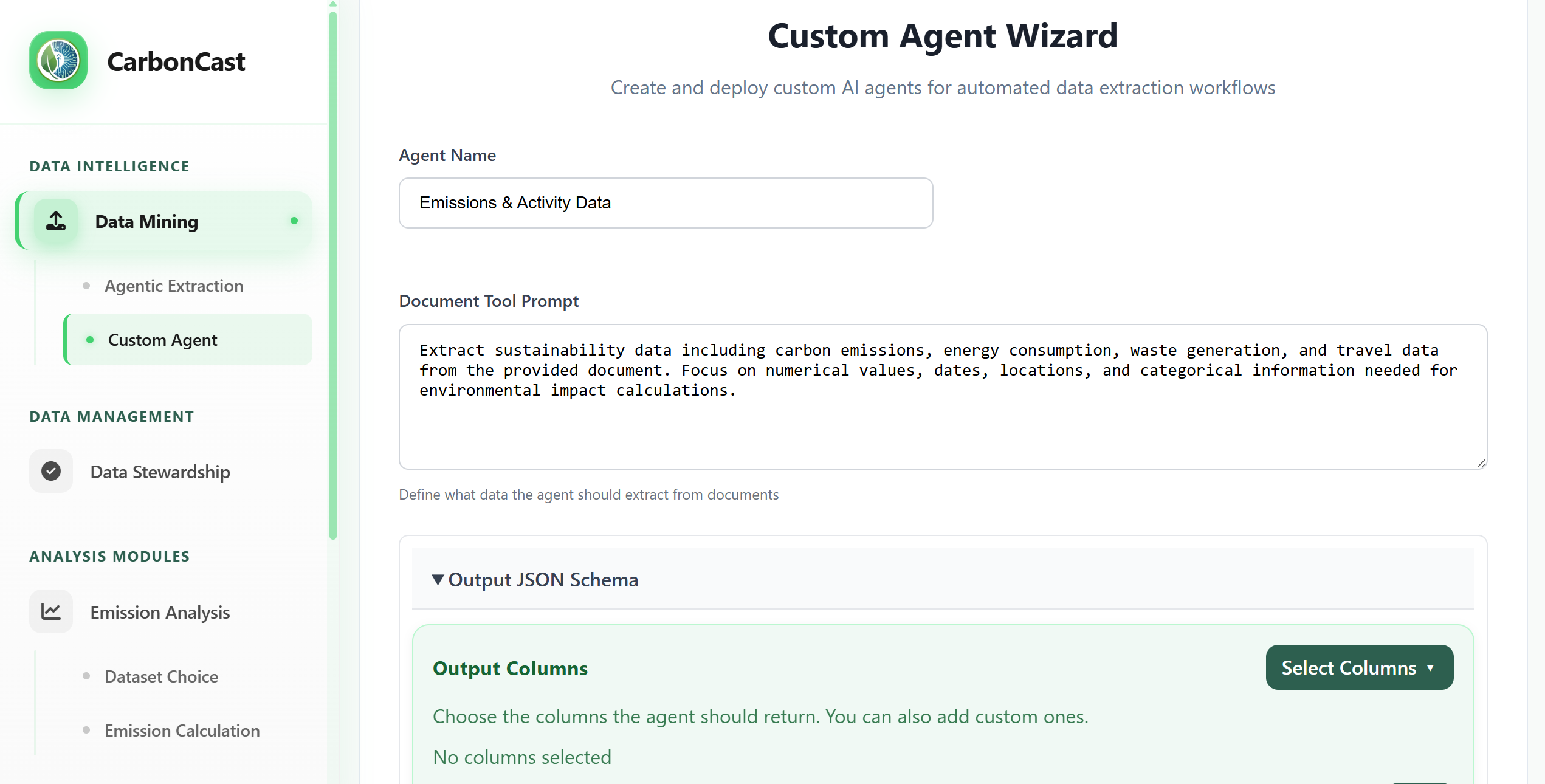
Task: Click the sidebar vertical scrollbar
Action: click(333, 273)
